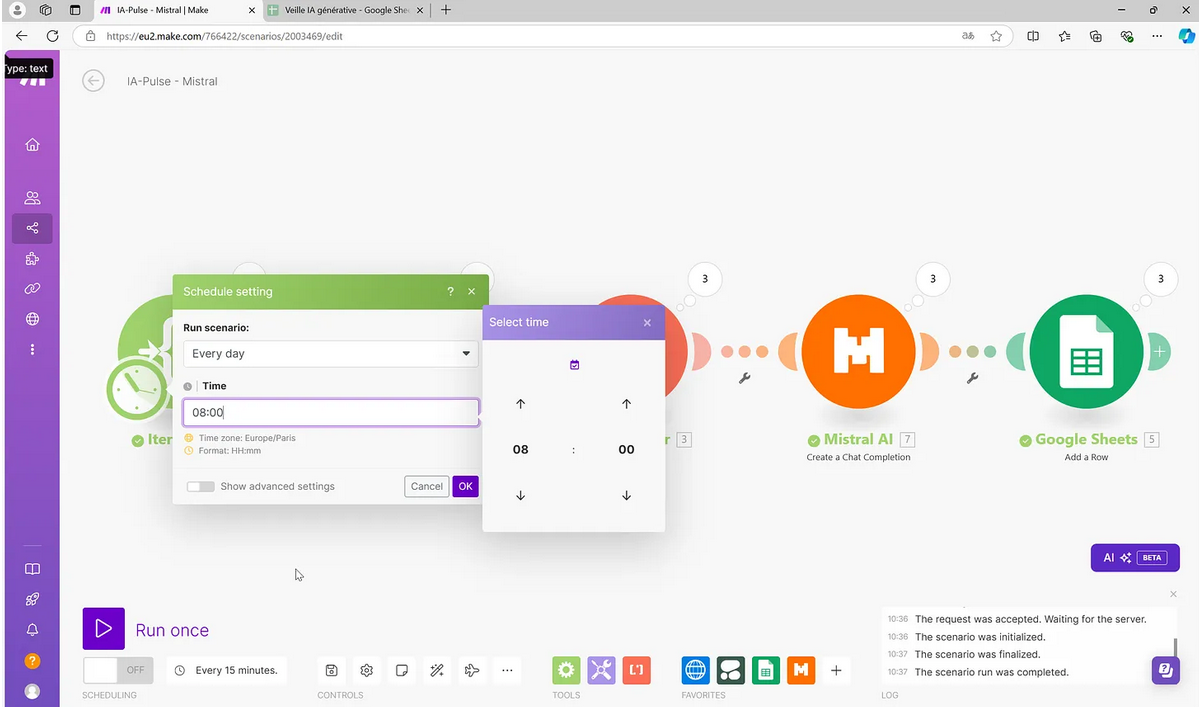Open Scenario settings gear icon
Screen dimensions: 1199x707
366,670
